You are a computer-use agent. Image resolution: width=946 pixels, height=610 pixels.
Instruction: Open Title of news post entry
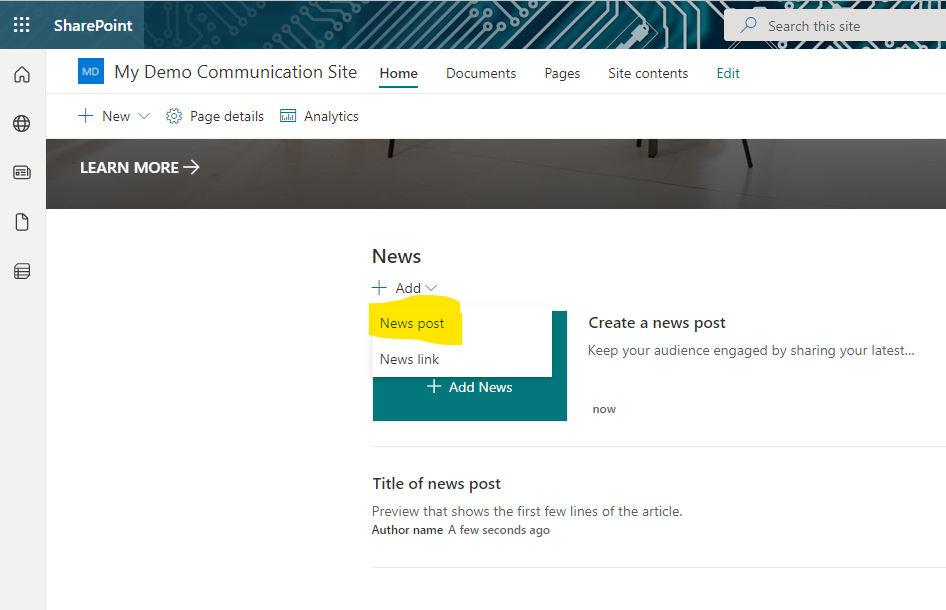point(437,484)
